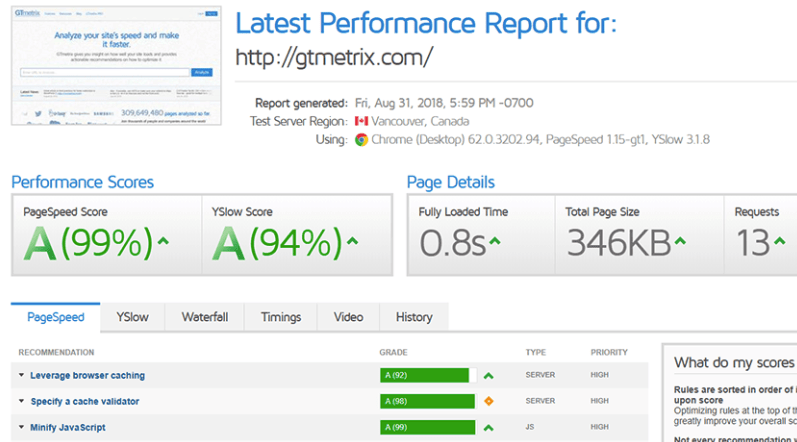Click green arrow beside Leverage browser caching grade
Image resolution: width=797 pixels, height=442 pixels.
[x=488, y=375]
